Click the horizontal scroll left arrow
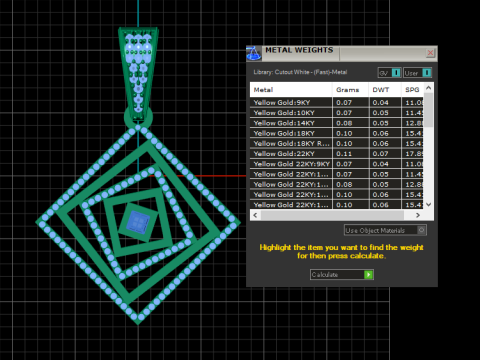The width and height of the screenshot is (480, 360). point(255,215)
